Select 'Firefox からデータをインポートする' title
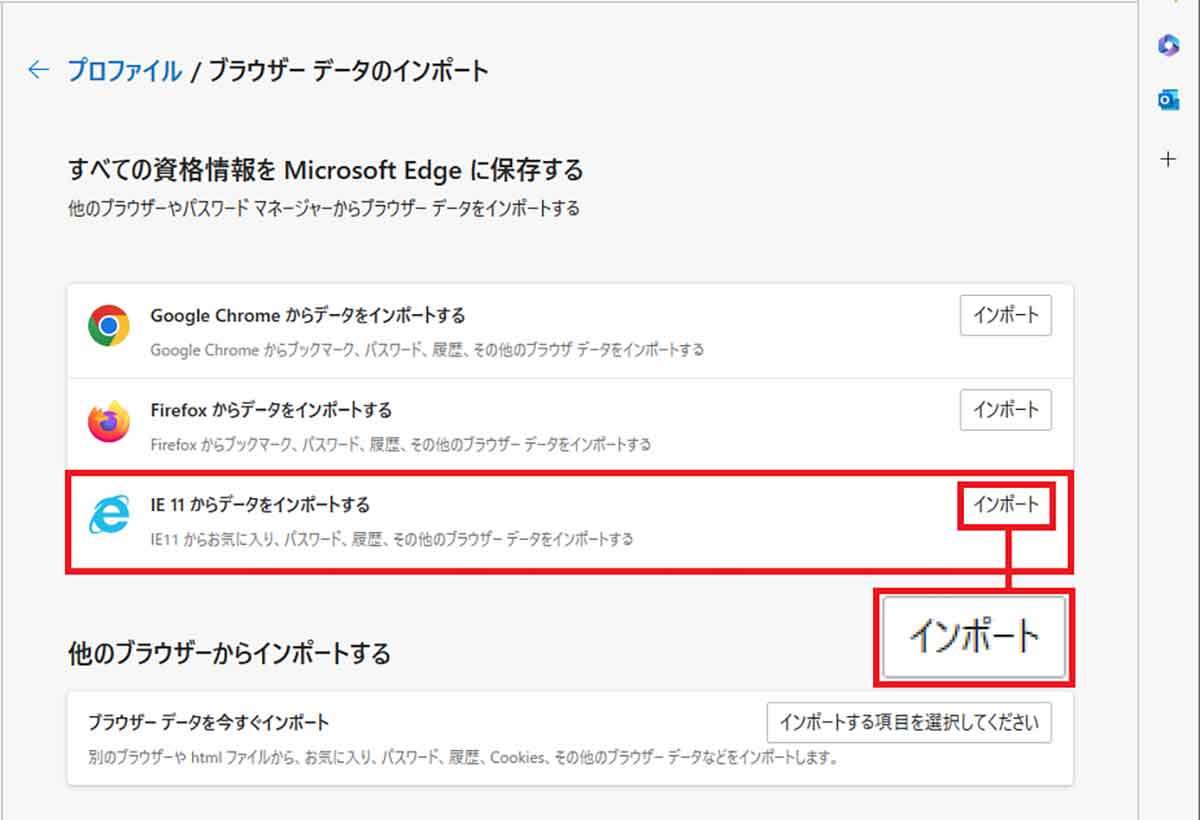This screenshot has height=820, width=1200. coord(271,410)
